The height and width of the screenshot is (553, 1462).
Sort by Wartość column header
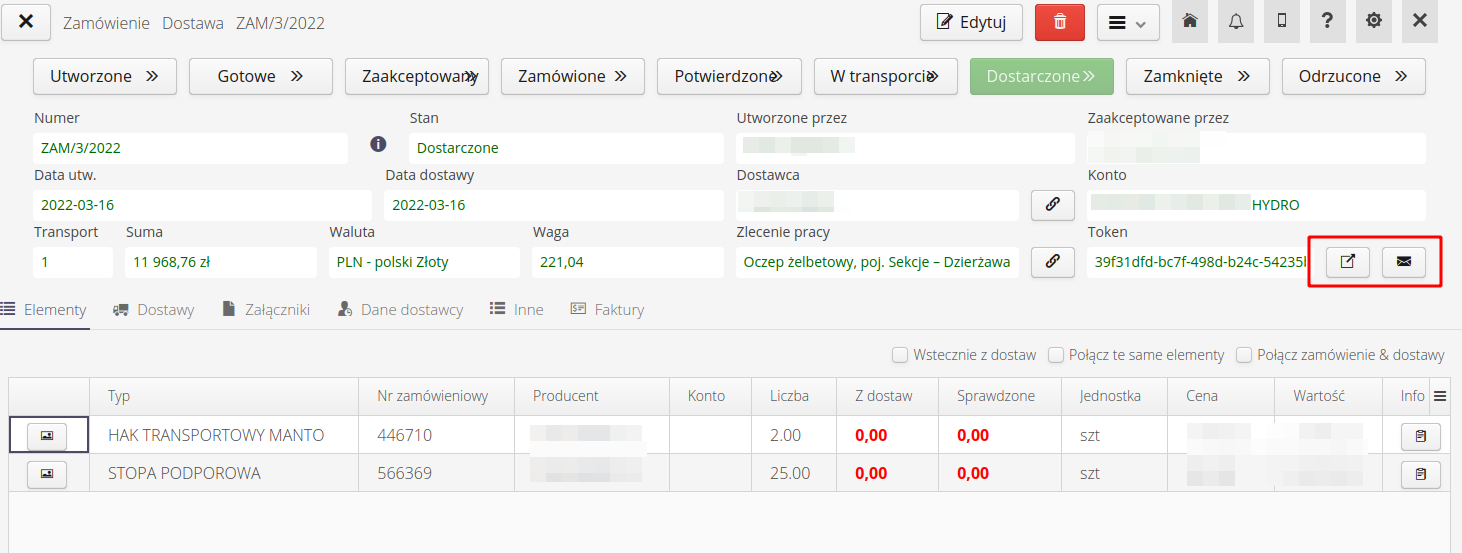1329,396
